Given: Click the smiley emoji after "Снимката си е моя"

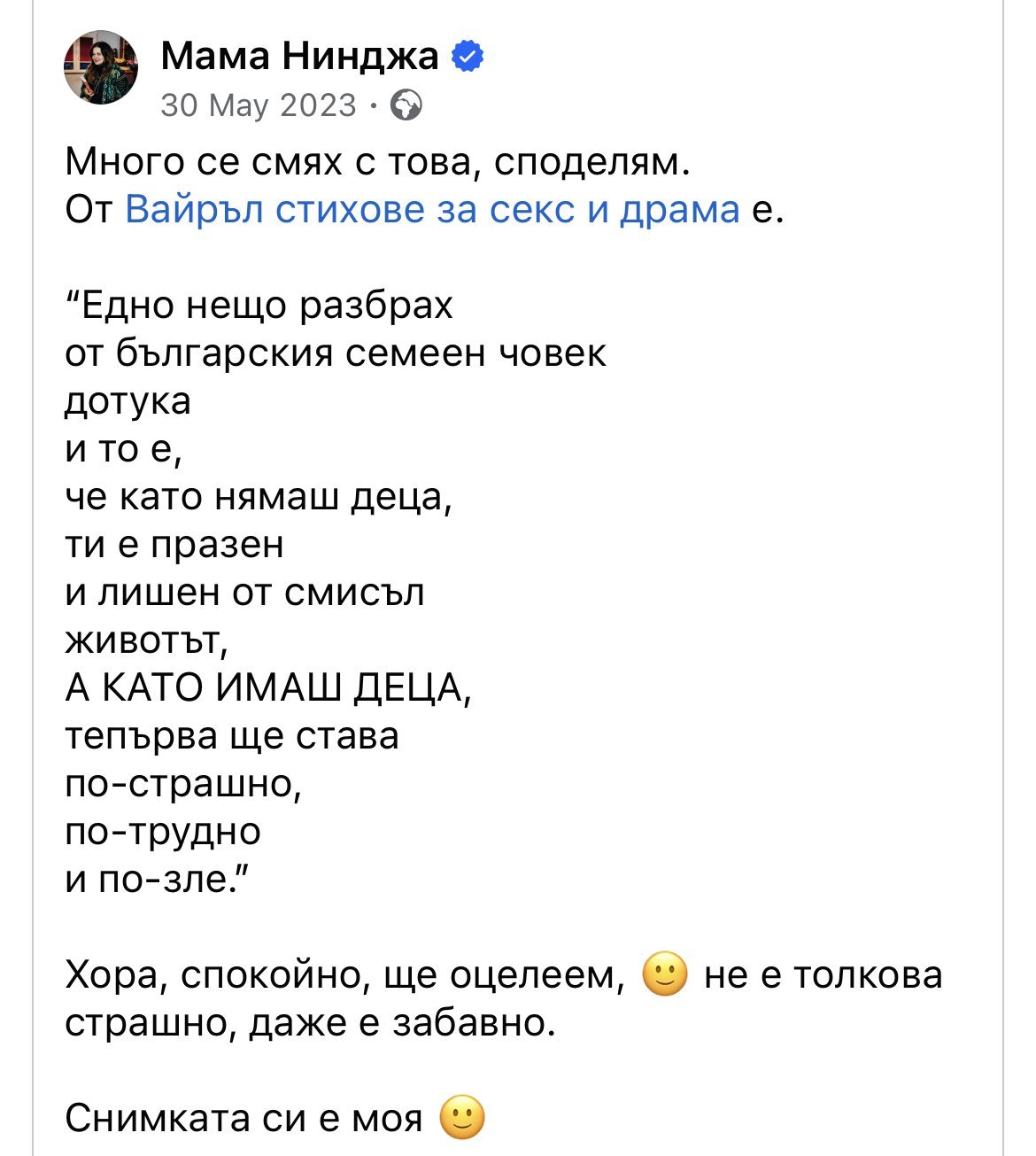Looking at the screenshot, I should [463, 1119].
